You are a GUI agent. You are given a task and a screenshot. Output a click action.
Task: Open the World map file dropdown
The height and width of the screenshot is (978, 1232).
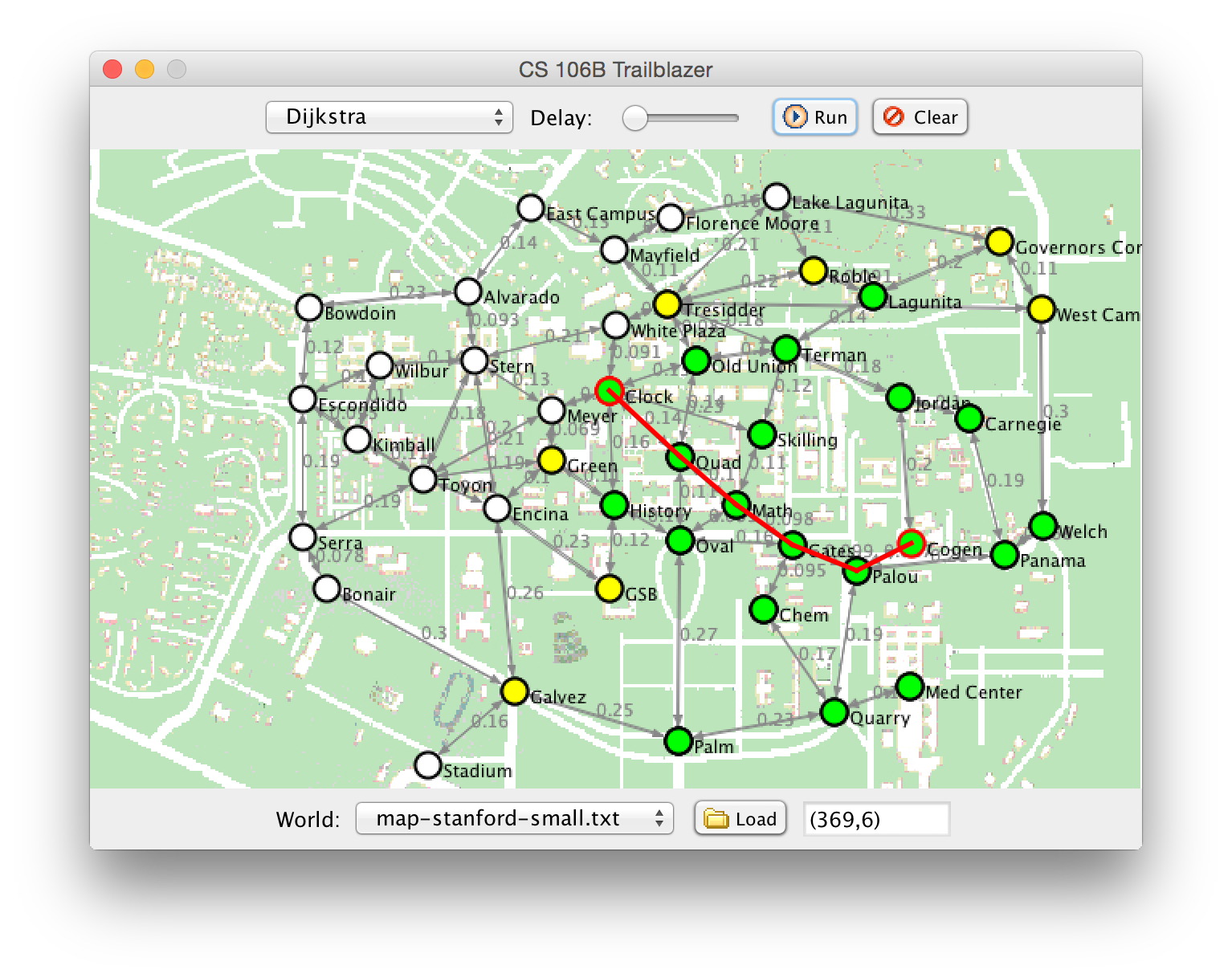pyautogui.click(x=514, y=818)
